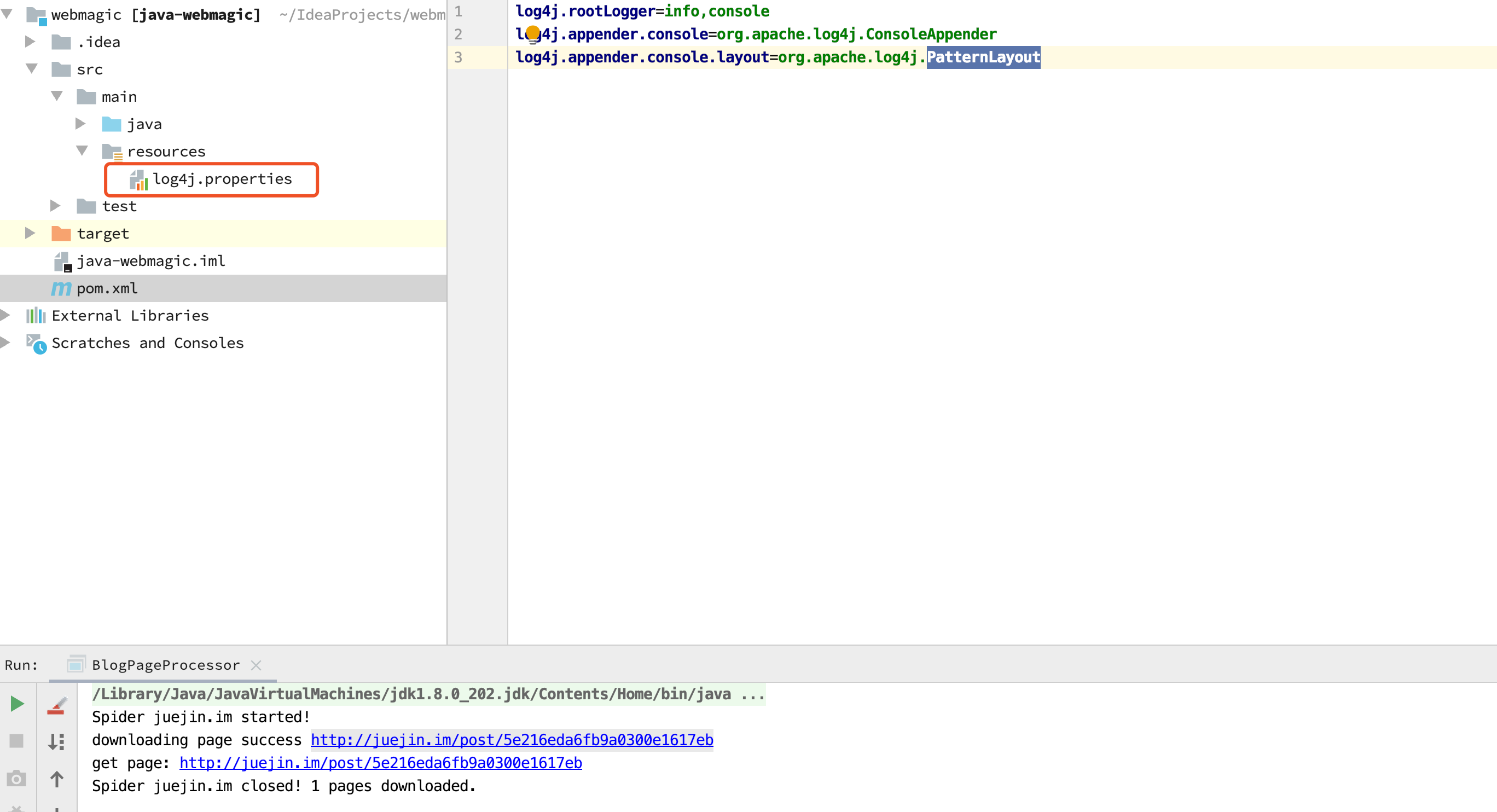Click the up arrow in Run toolbar
Viewport: 1497px width, 812px height.
(x=56, y=779)
